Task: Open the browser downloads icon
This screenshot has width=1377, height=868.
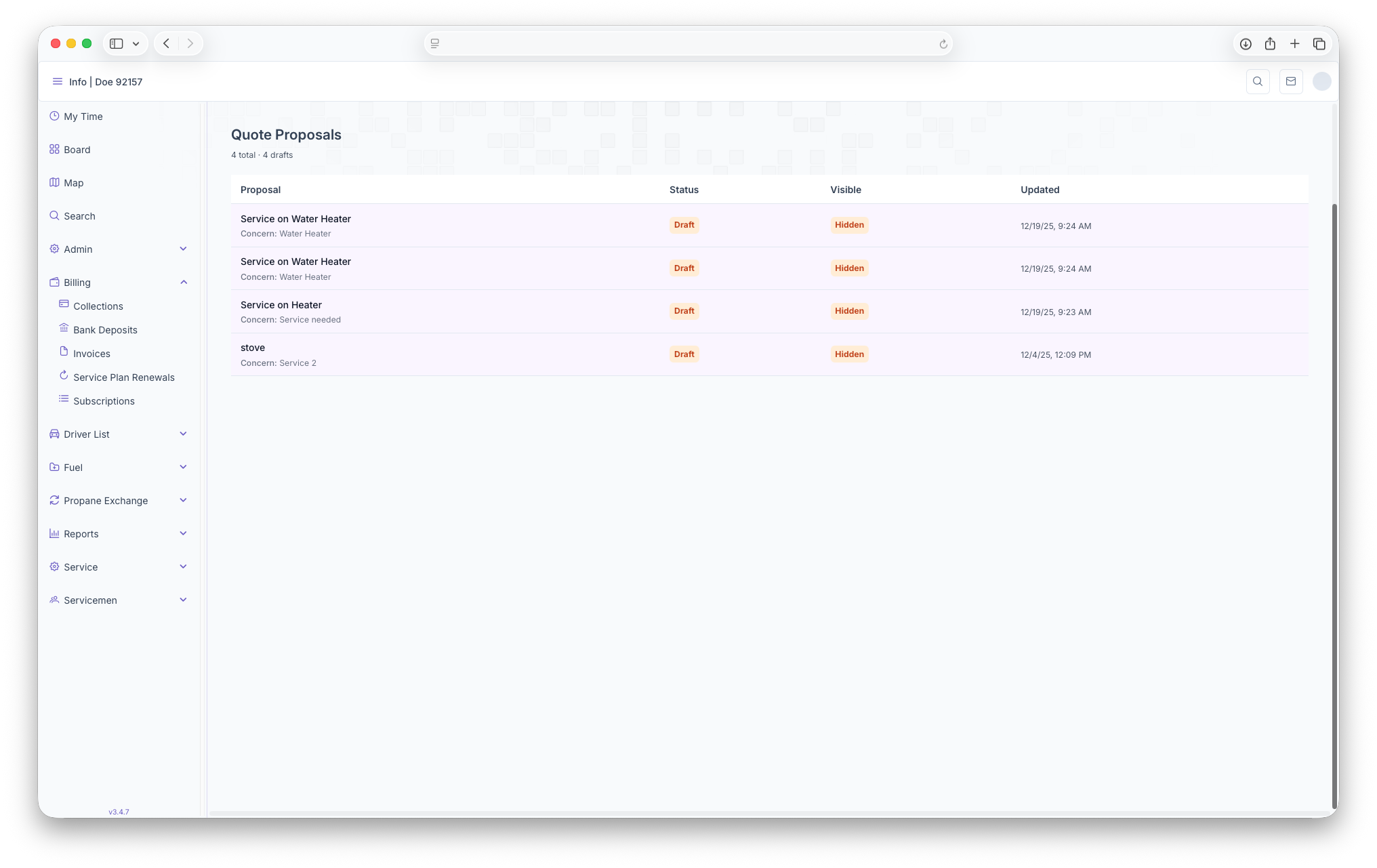Action: (x=1246, y=44)
